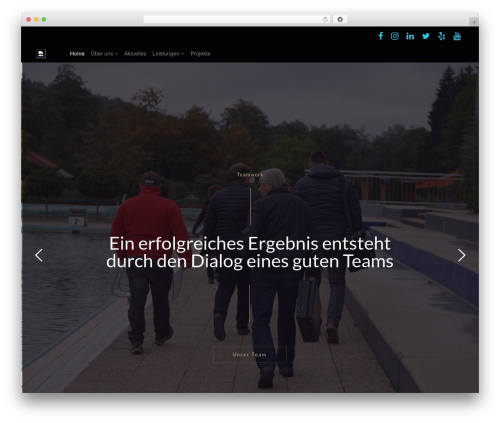Minimize window with yellow button
Screen dimensions: 500x423
[36, 19]
